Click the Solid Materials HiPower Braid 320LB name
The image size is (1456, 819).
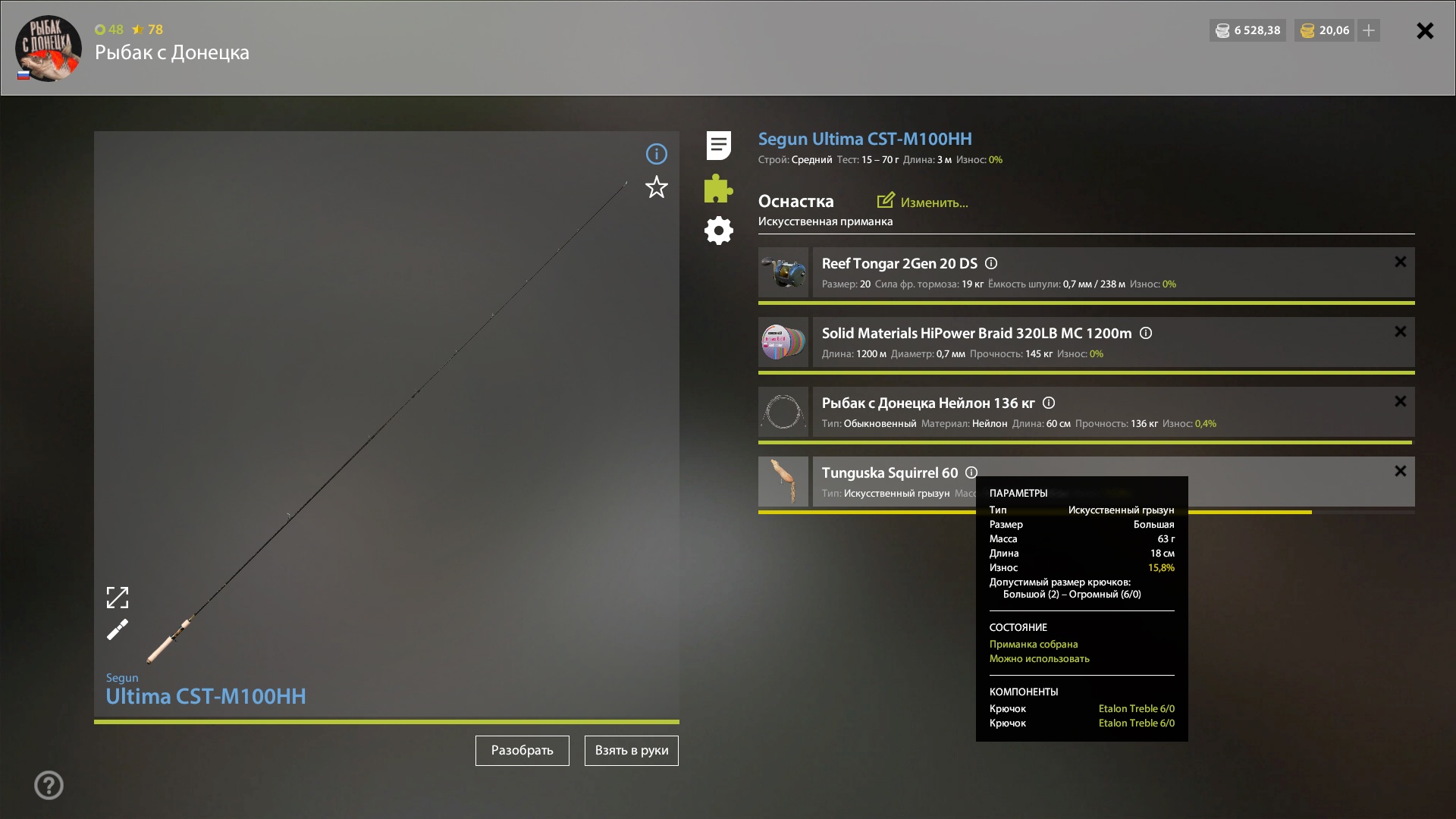977,333
